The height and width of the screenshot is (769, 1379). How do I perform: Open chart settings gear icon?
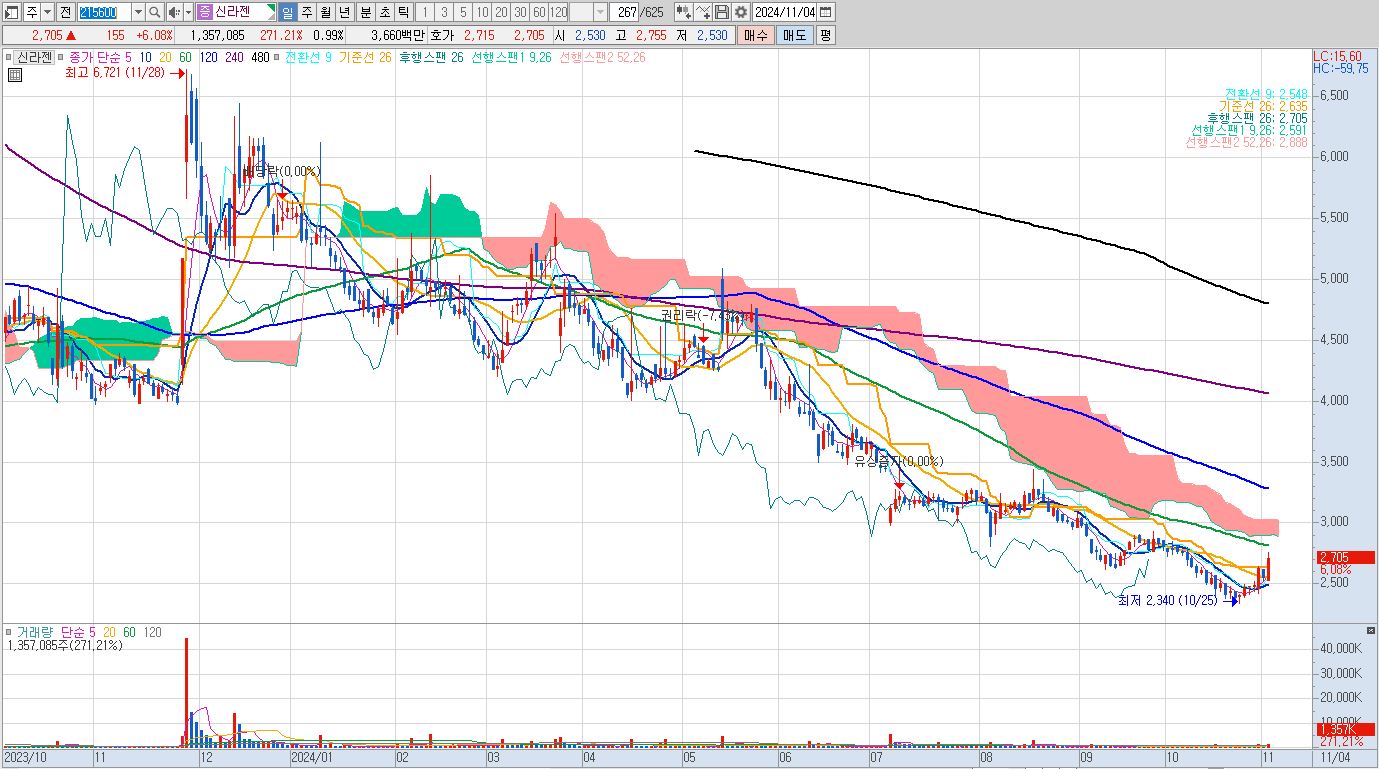741,12
